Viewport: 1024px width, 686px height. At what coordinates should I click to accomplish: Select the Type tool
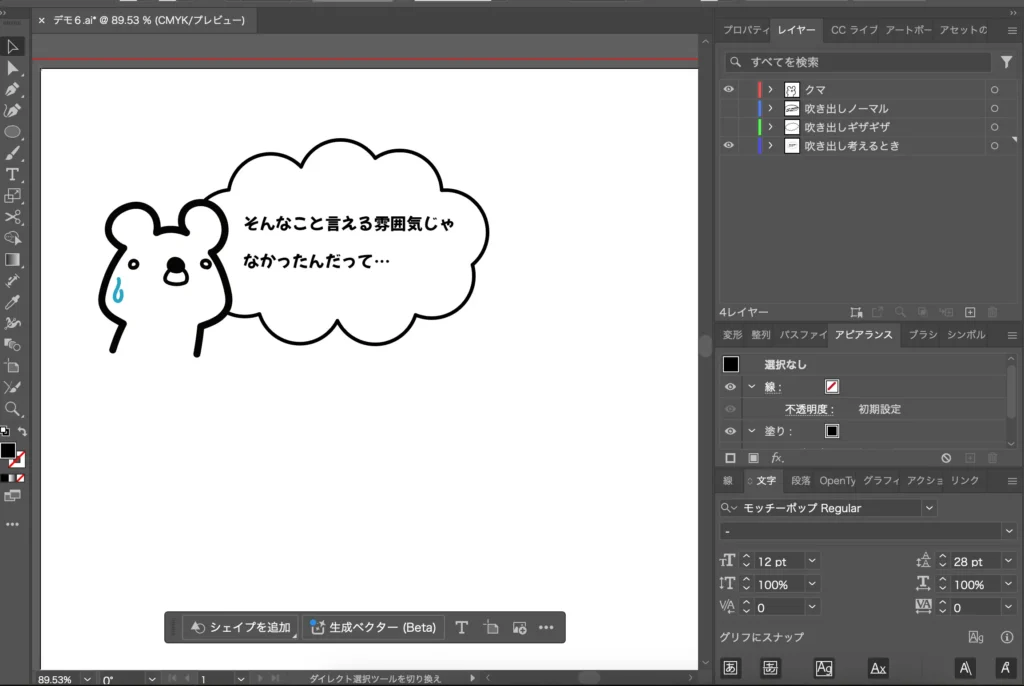13,174
